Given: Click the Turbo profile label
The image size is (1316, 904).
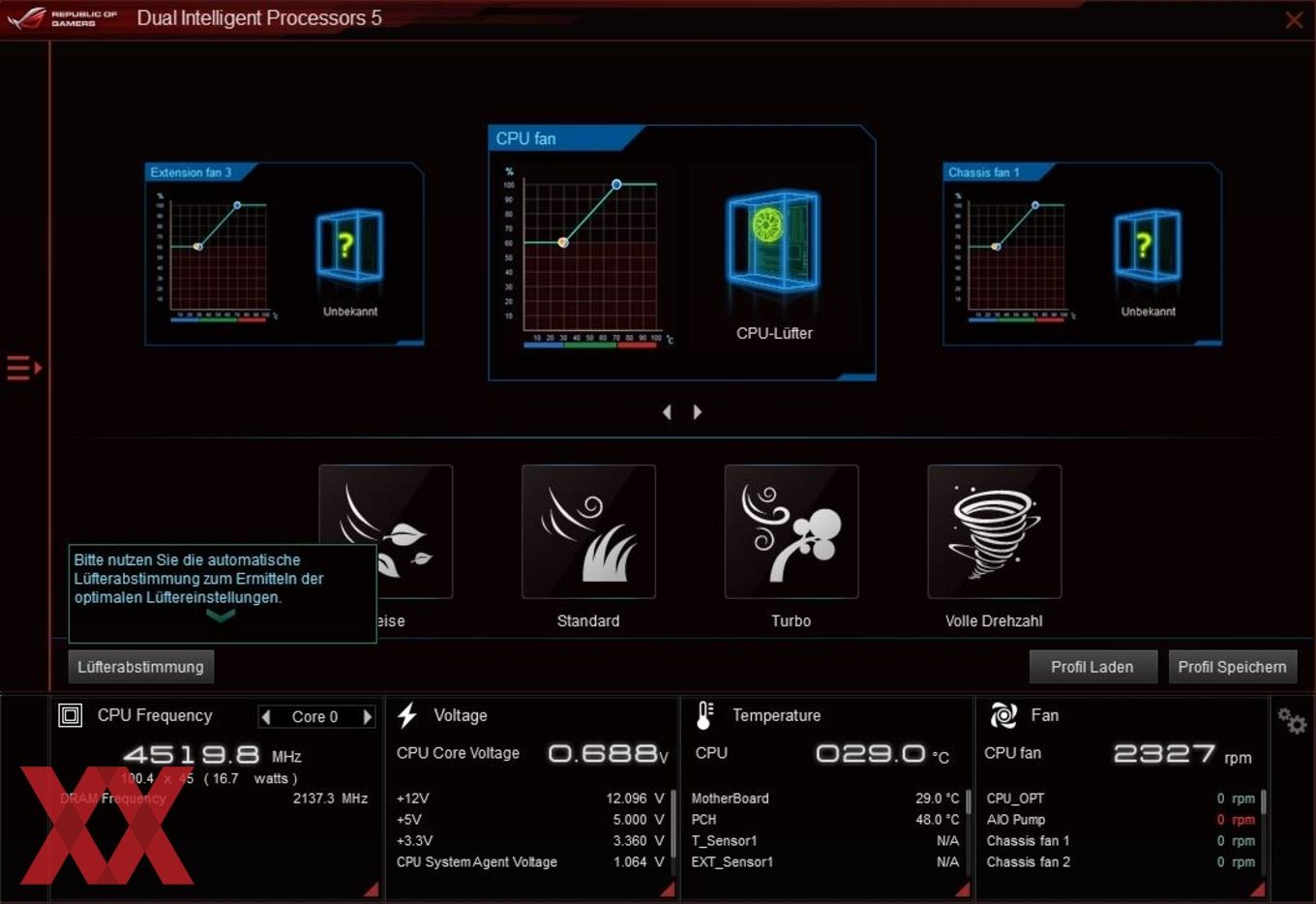Looking at the screenshot, I should [x=792, y=621].
